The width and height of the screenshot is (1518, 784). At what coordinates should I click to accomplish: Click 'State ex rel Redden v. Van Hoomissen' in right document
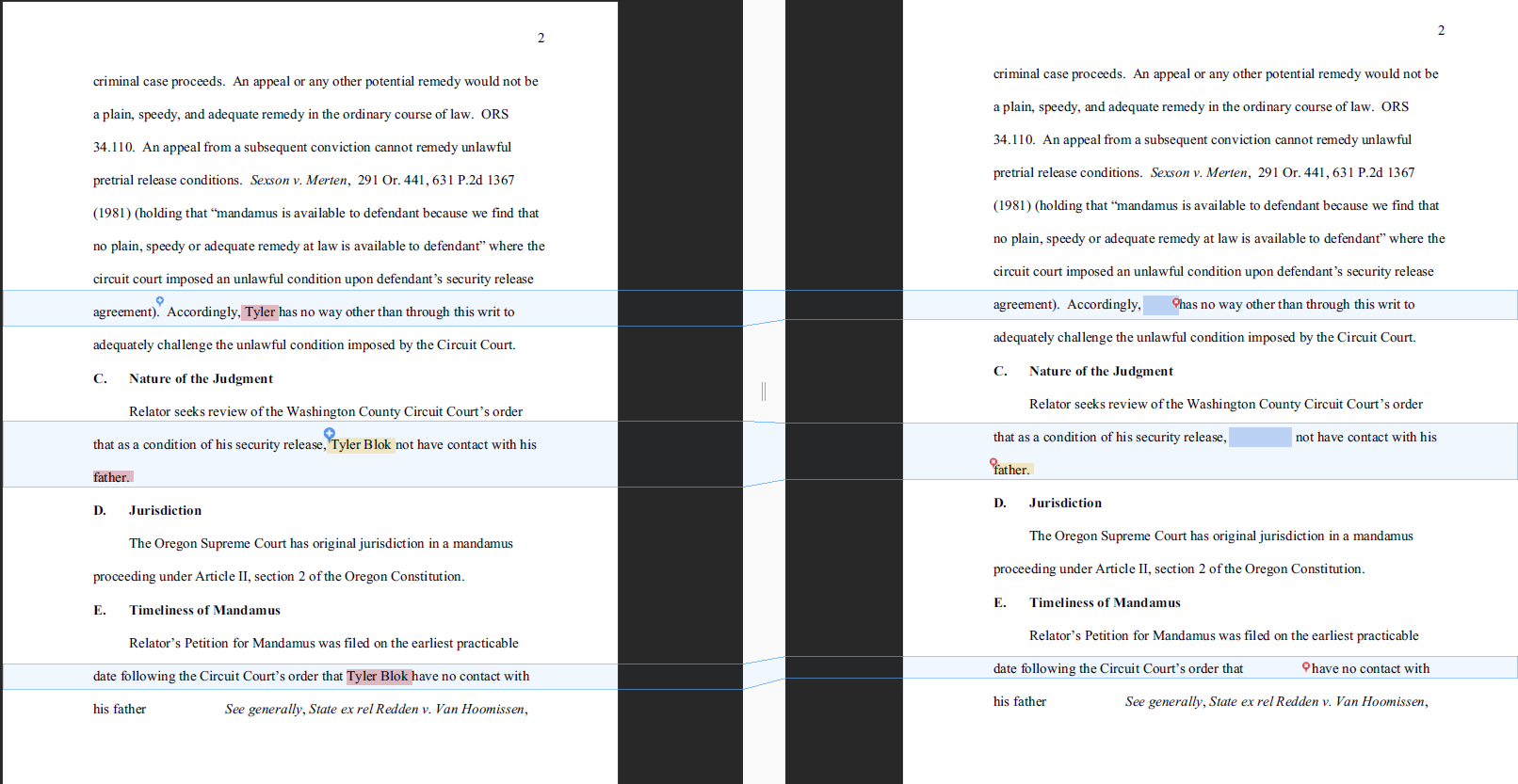pyautogui.click(x=1316, y=701)
